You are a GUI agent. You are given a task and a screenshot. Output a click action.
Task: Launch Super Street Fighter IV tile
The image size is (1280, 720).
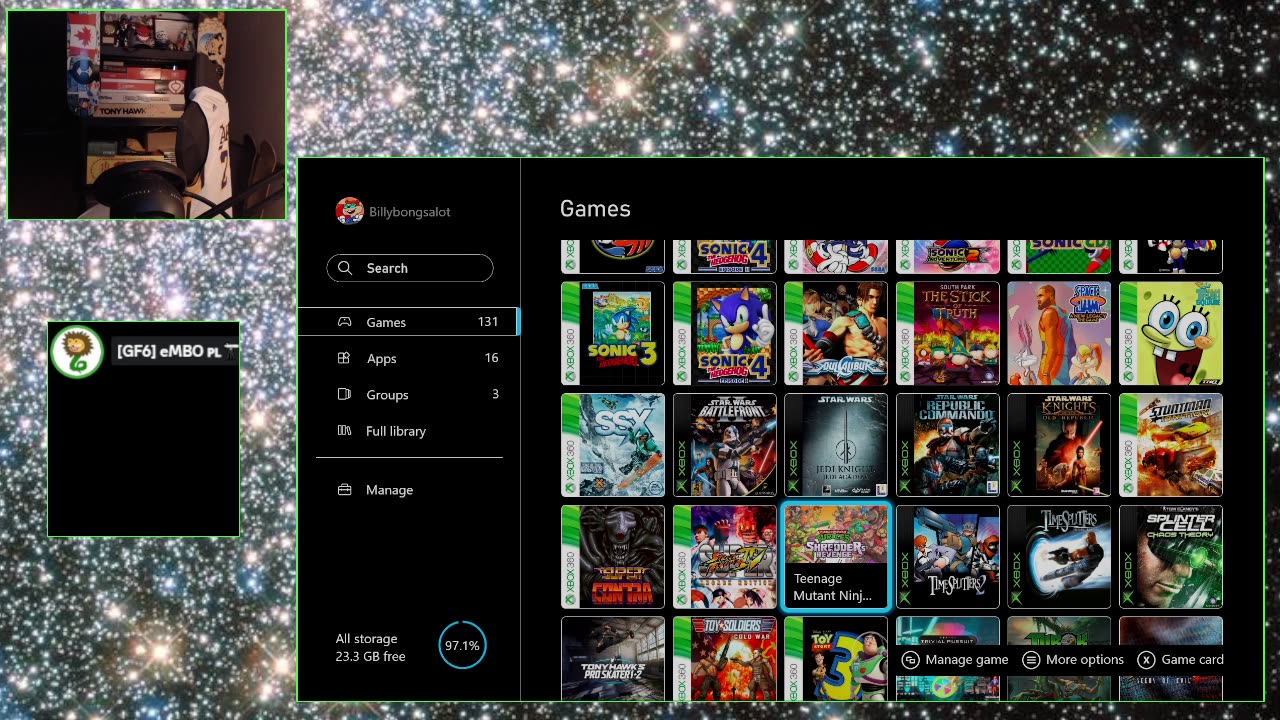tap(725, 557)
